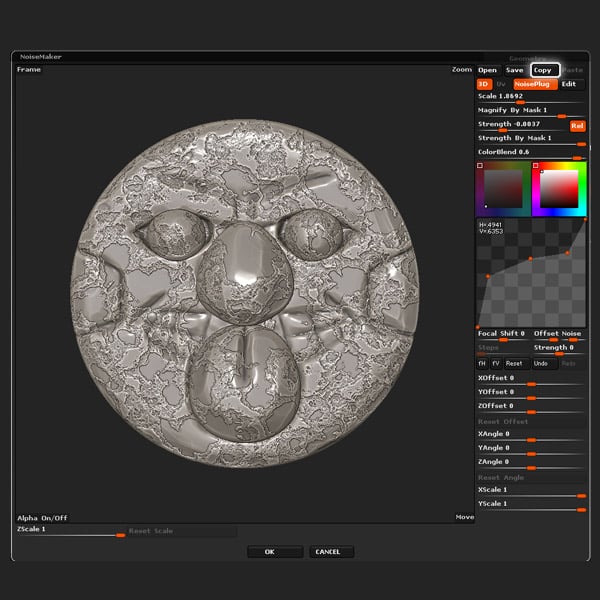Enable the NoisePlug toggle
Screen dimensions: 600x600
534,85
